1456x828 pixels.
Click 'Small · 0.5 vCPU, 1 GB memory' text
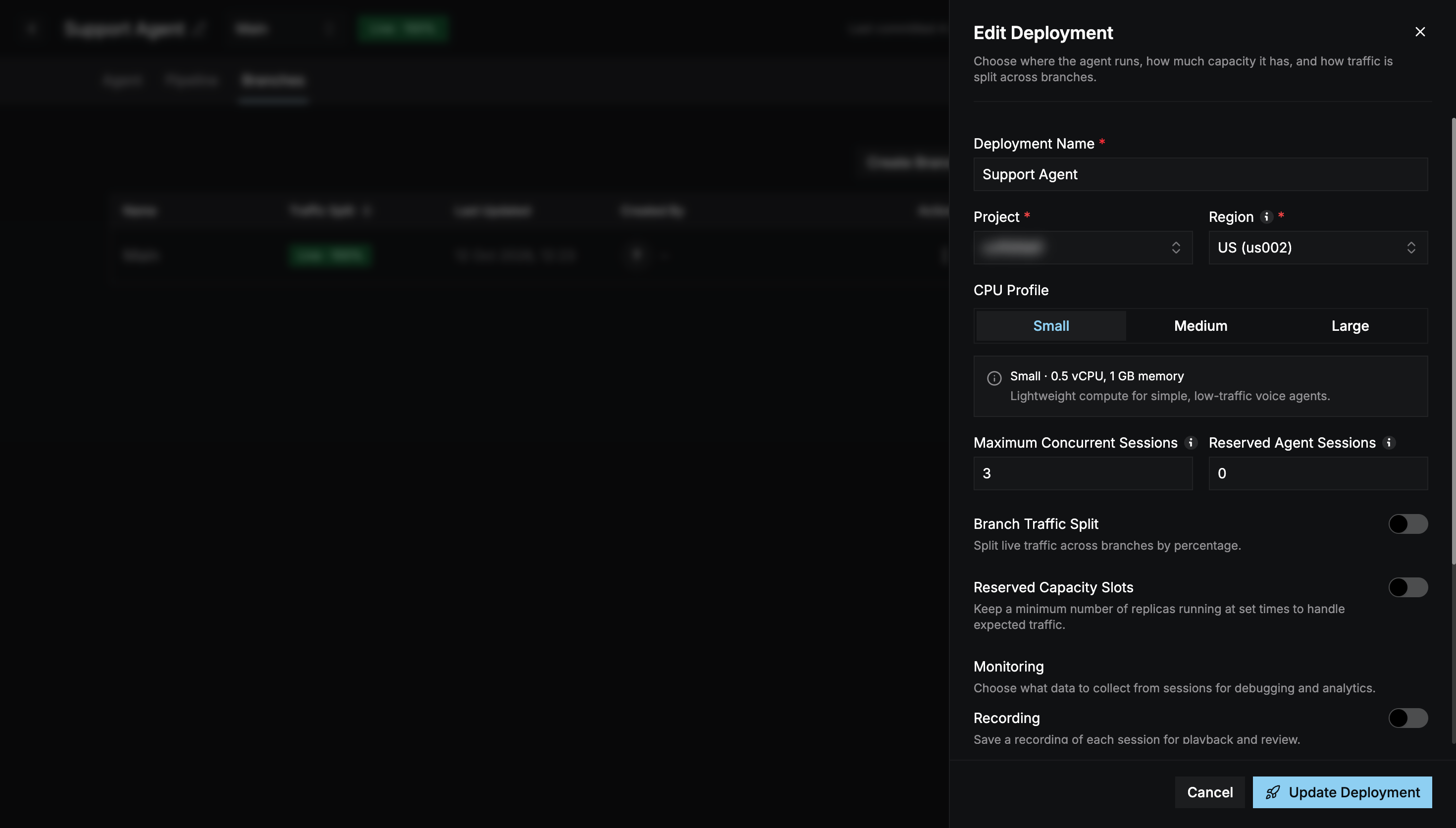tap(1096, 376)
